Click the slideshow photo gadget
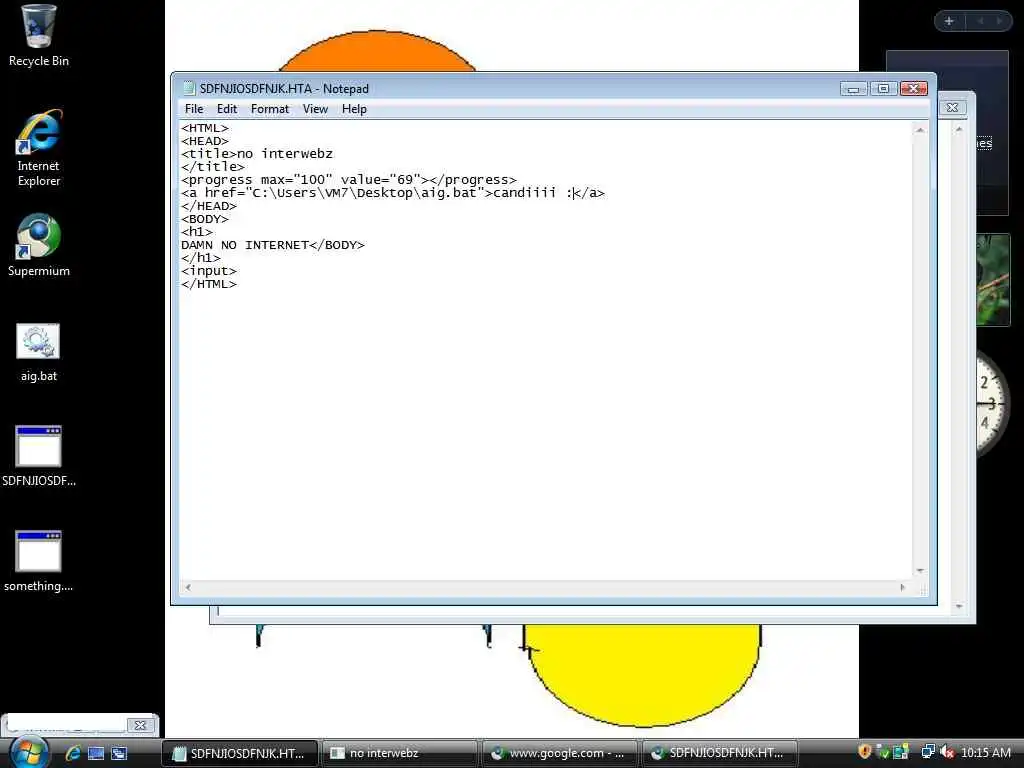 click(993, 280)
